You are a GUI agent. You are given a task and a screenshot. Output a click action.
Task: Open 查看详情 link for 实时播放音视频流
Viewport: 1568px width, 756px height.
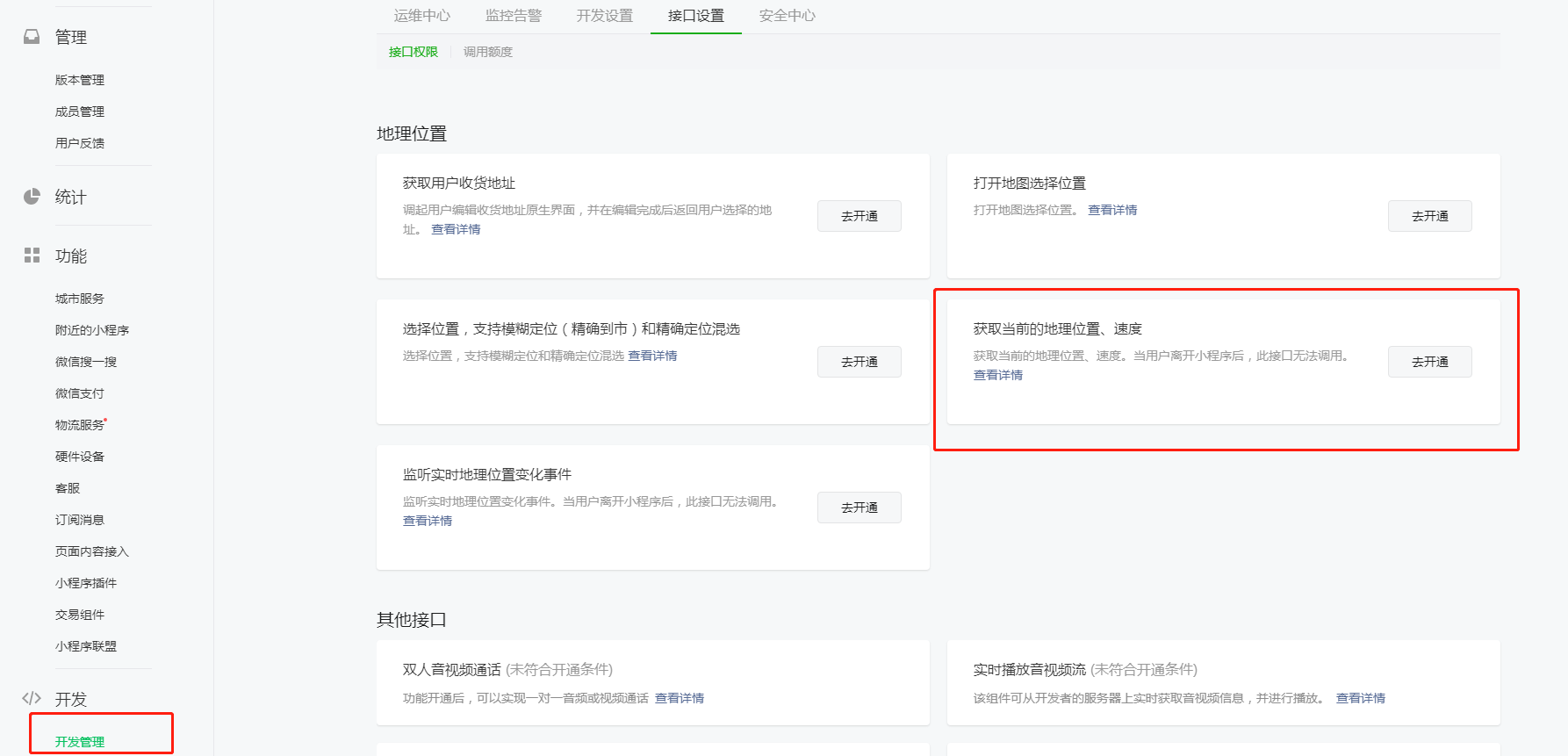pyautogui.click(x=1361, y=698)
